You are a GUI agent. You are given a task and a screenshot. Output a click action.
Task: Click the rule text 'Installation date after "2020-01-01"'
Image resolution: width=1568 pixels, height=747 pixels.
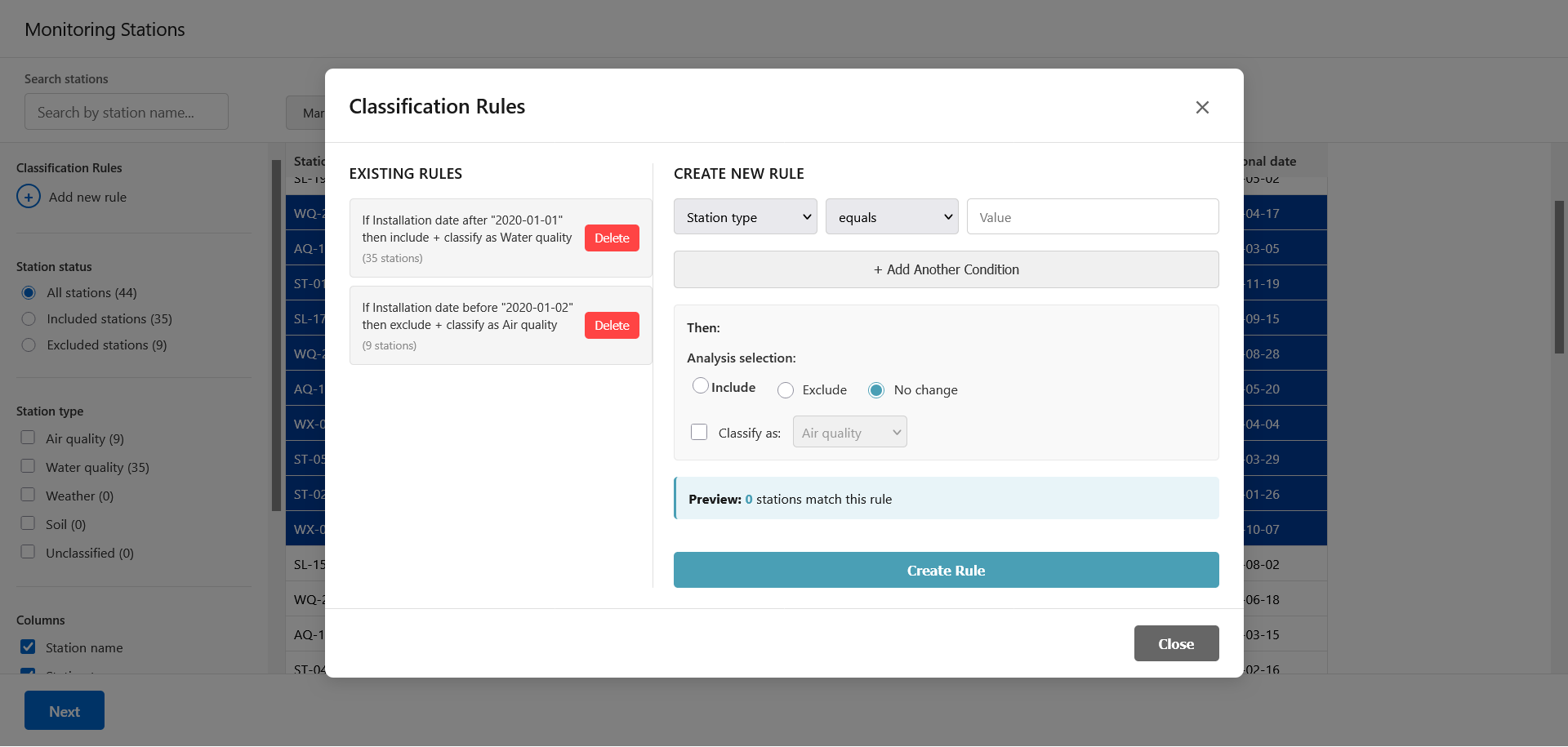click(468, 220)
